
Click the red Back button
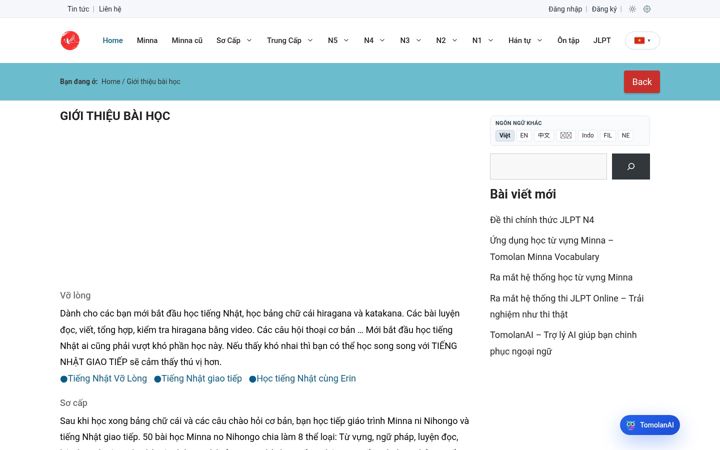pyautogui.click(x=641, y=82)
